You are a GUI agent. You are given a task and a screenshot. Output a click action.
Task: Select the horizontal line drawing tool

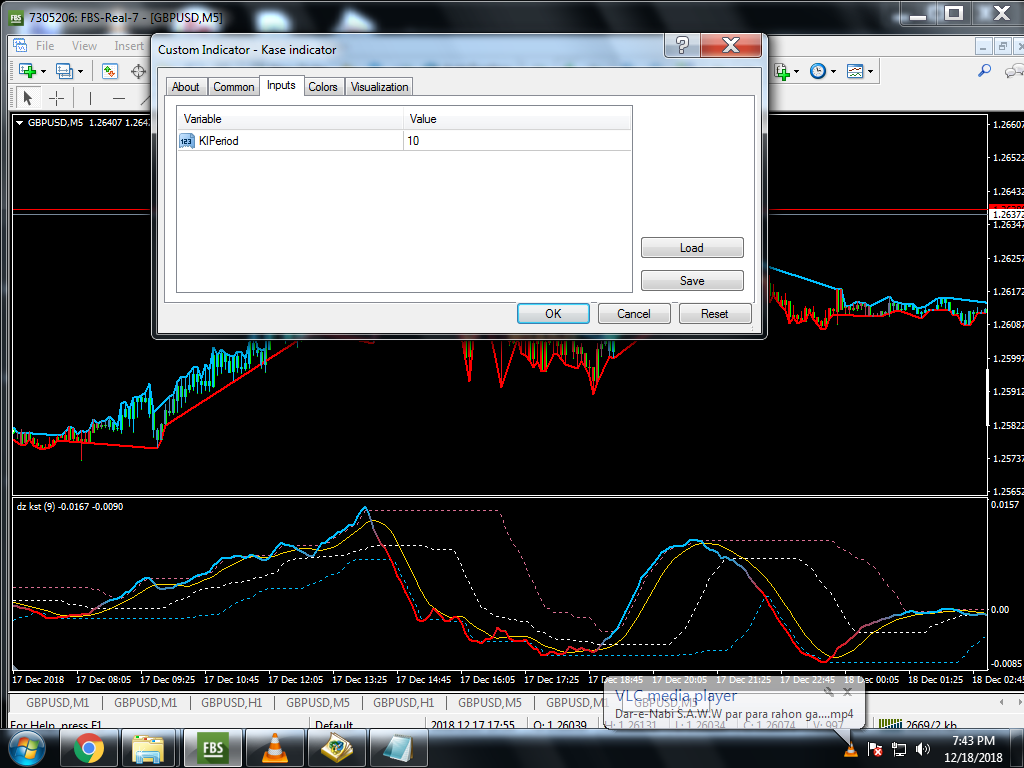pyautogui.click(x=118, y=98)
